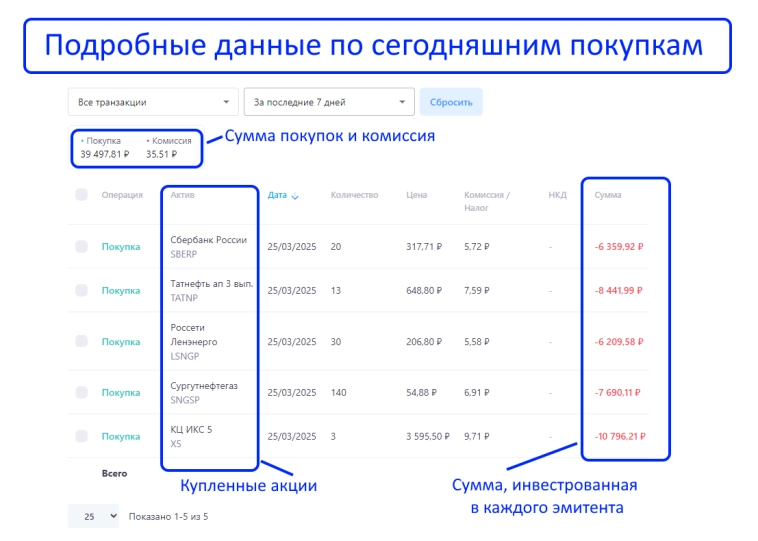
Task: Open the "За последние 7 дней" period dropdown
Action: [329, 102]
